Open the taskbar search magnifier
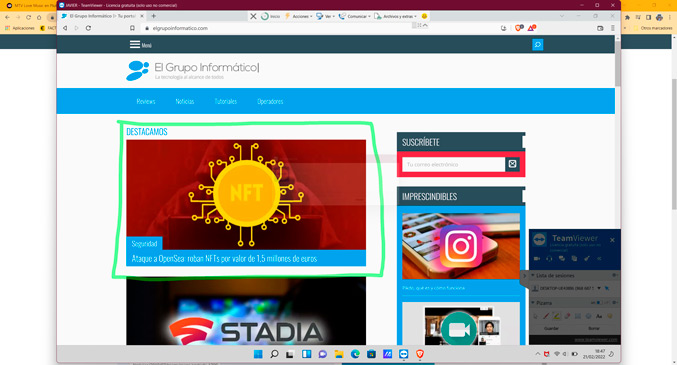This screenshot has height=365, width=677. (274, 354)
